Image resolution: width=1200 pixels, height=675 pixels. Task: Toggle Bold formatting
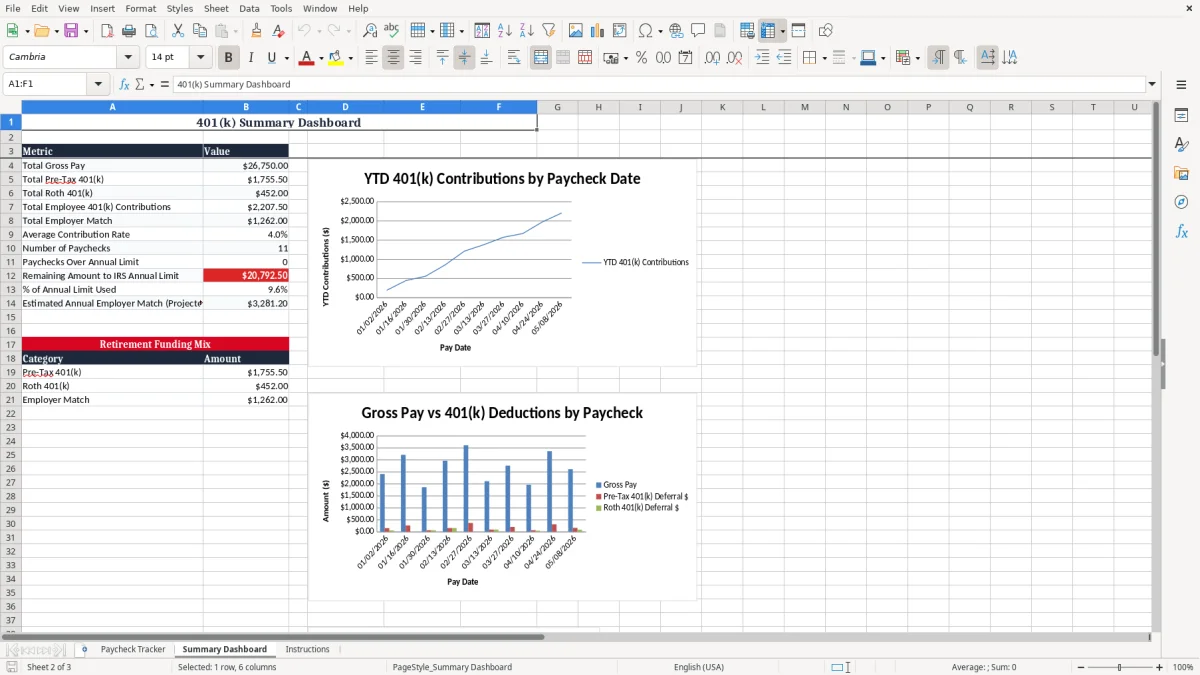[229, 58]
